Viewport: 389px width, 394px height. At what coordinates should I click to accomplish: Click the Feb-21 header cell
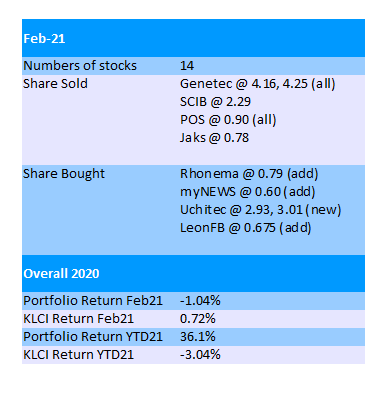click(193, 38)
